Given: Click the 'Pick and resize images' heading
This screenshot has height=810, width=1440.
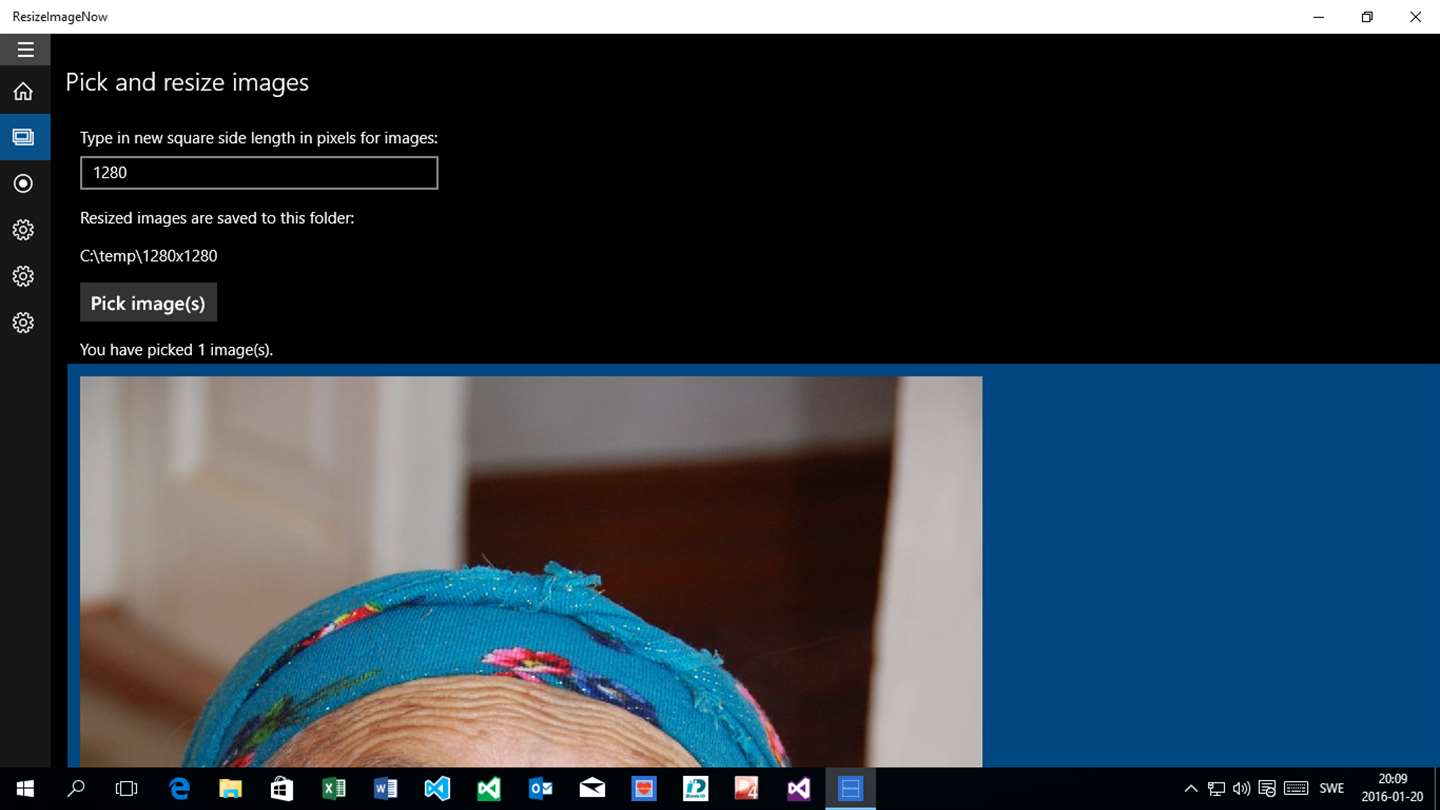Looking at the screenshot, I should [x=187, y=82].
